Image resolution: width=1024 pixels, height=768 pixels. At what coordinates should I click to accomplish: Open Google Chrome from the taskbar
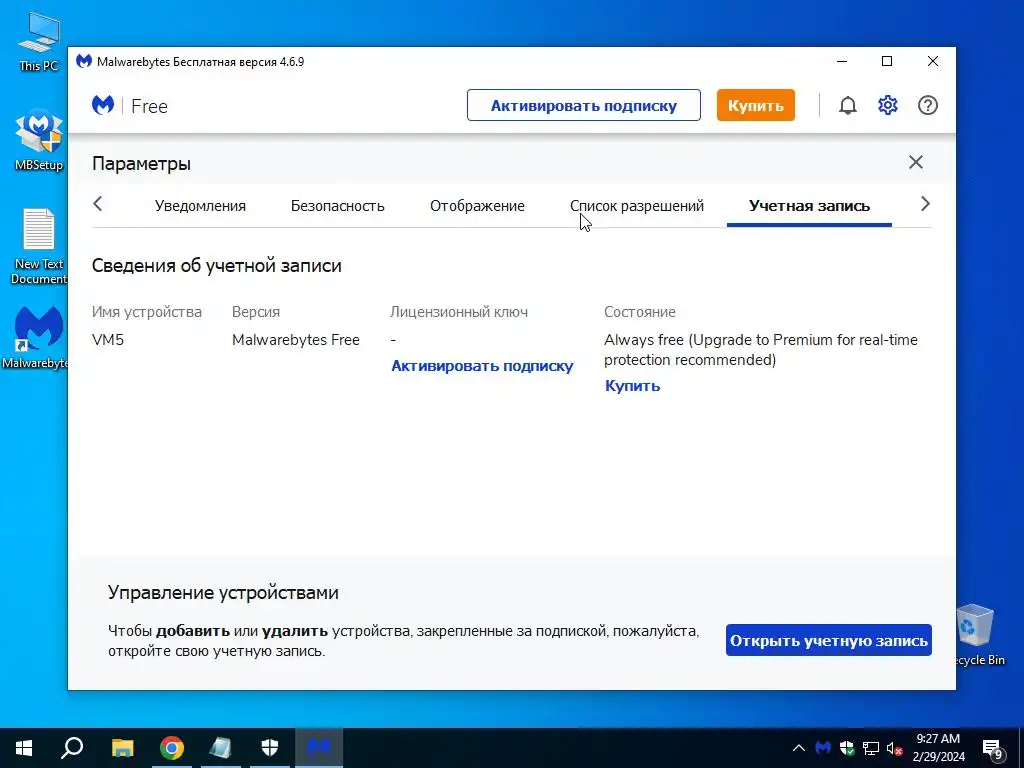click(172, 748)
